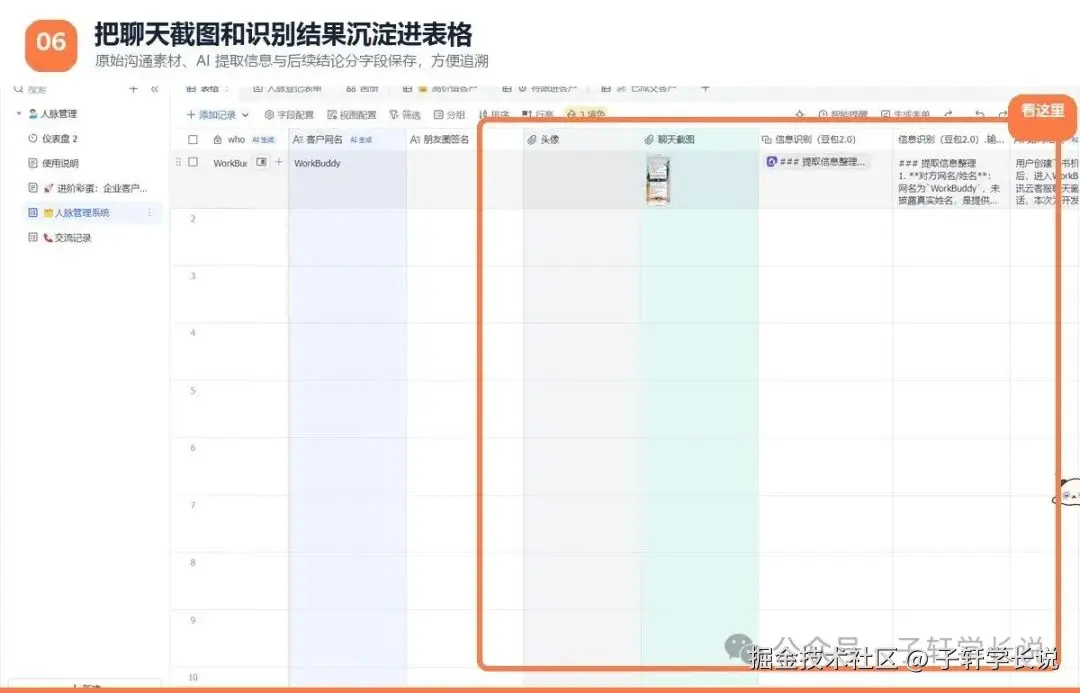Open 字段配置 settings

coord(289,114)
